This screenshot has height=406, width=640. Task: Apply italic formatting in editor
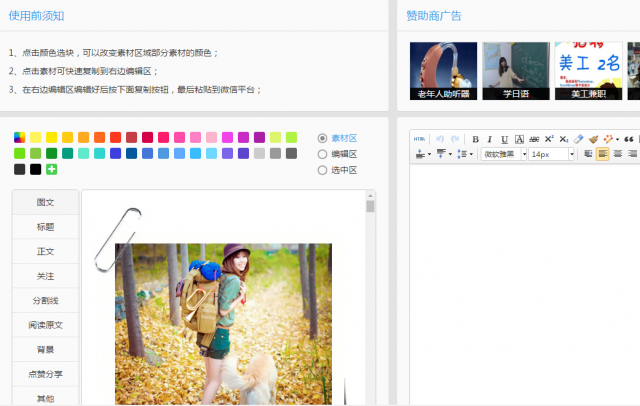pyautogui.click(x=489, y=139)
